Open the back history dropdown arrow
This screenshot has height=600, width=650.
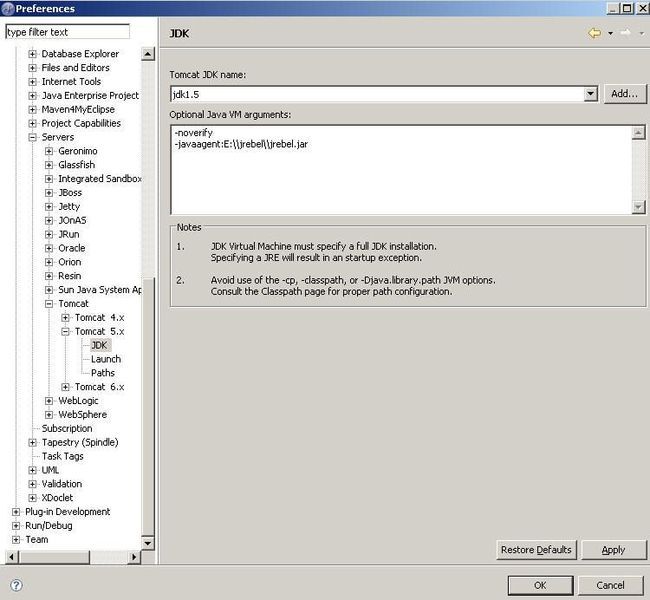[x=611, y=33]
